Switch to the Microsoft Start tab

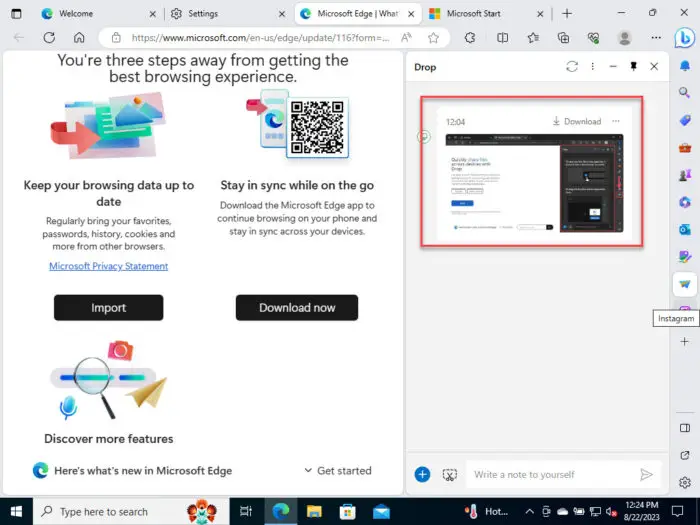(x=486, y=14)
